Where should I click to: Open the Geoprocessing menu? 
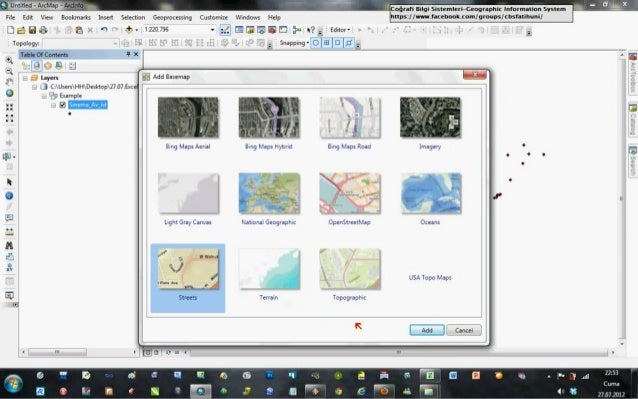[172, 17]
